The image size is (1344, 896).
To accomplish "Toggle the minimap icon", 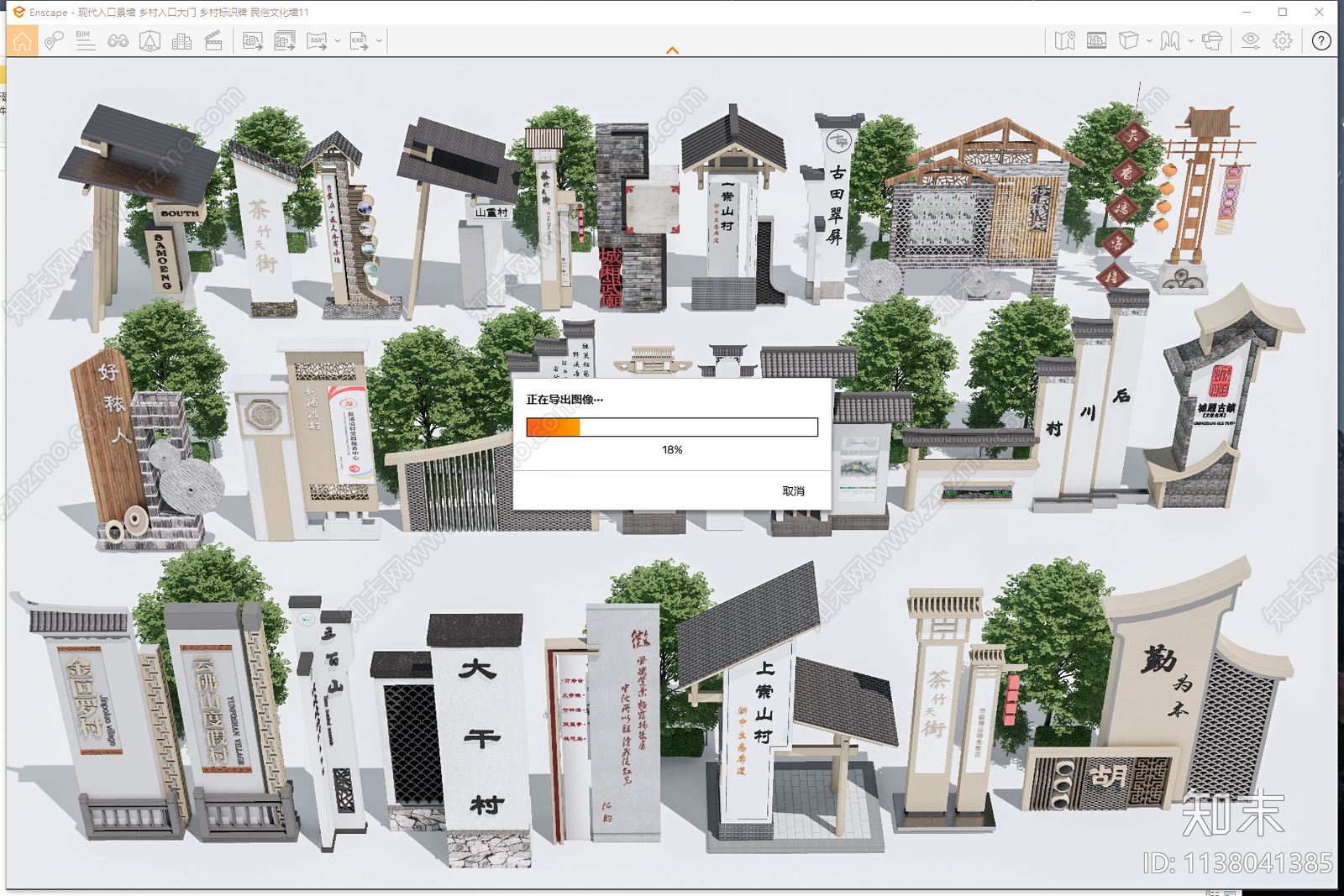I will click(x=1065, y=40).
